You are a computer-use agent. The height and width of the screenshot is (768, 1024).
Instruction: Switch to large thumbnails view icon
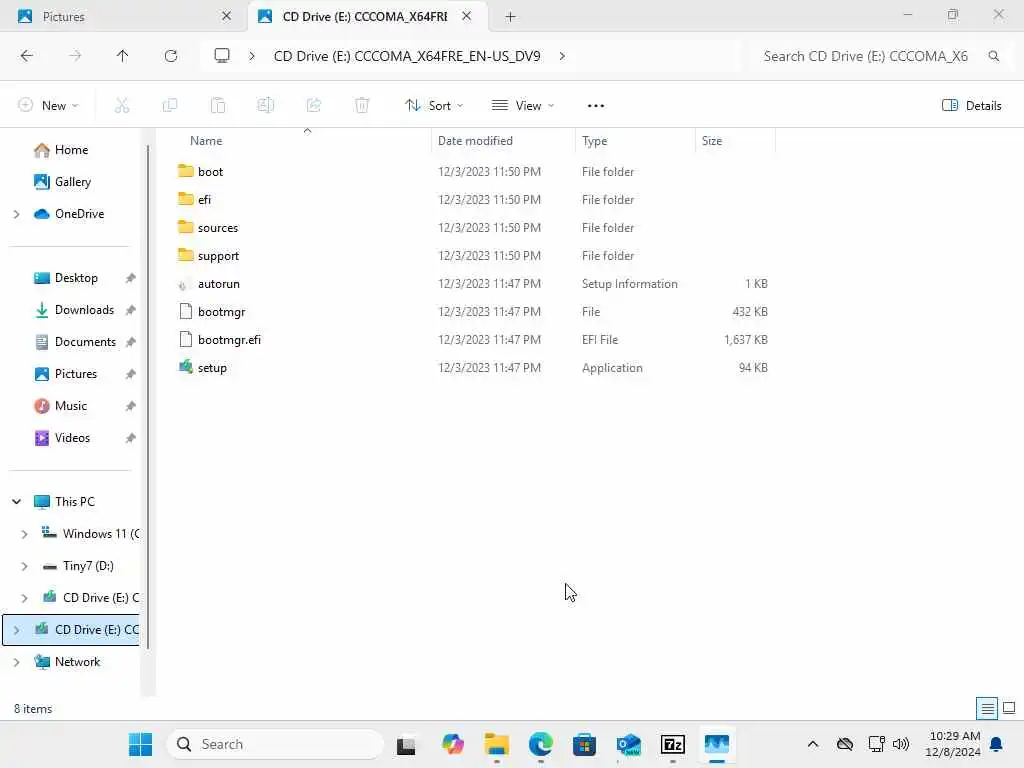(1009, 708)
